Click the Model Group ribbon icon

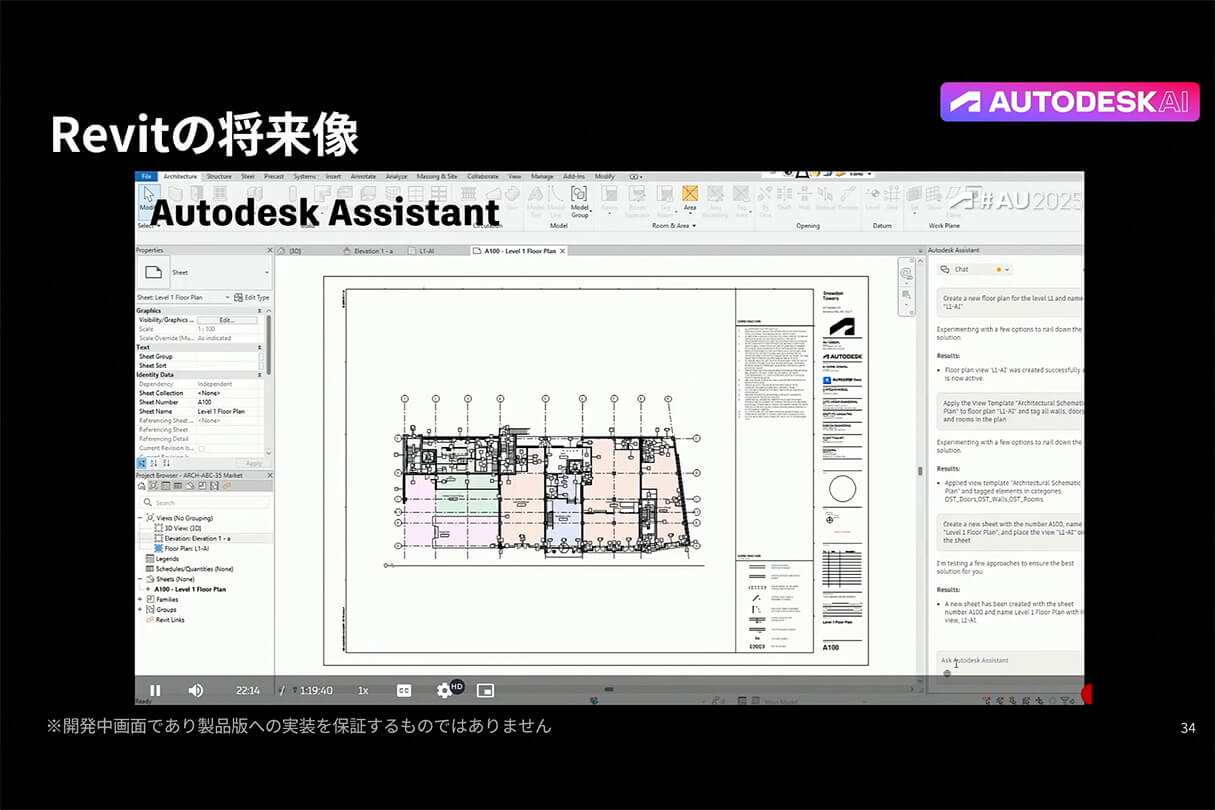click(x=579, y=198)
